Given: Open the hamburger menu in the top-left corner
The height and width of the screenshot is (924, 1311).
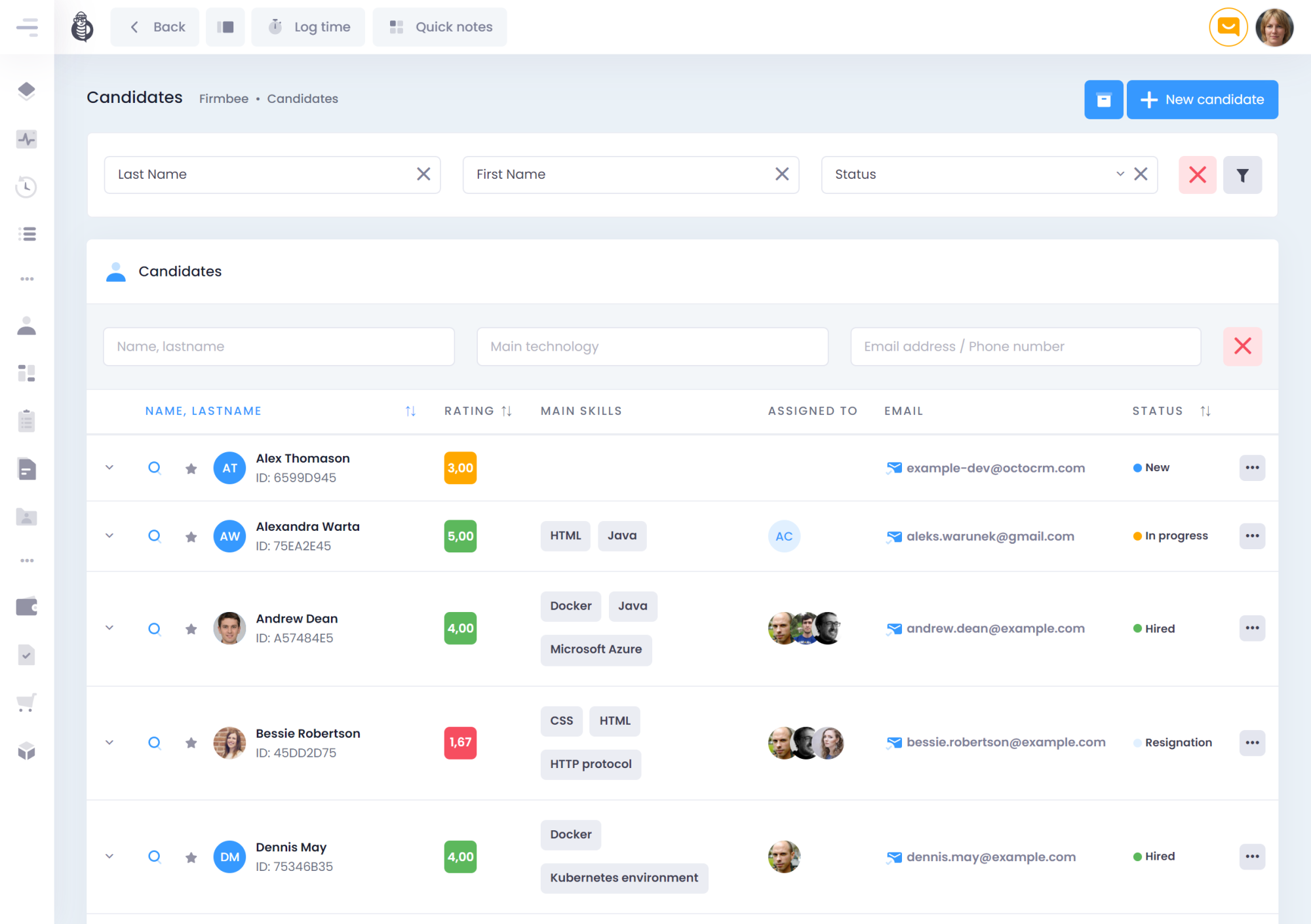Looking at the screenshot, I should [x=27, y=27].
